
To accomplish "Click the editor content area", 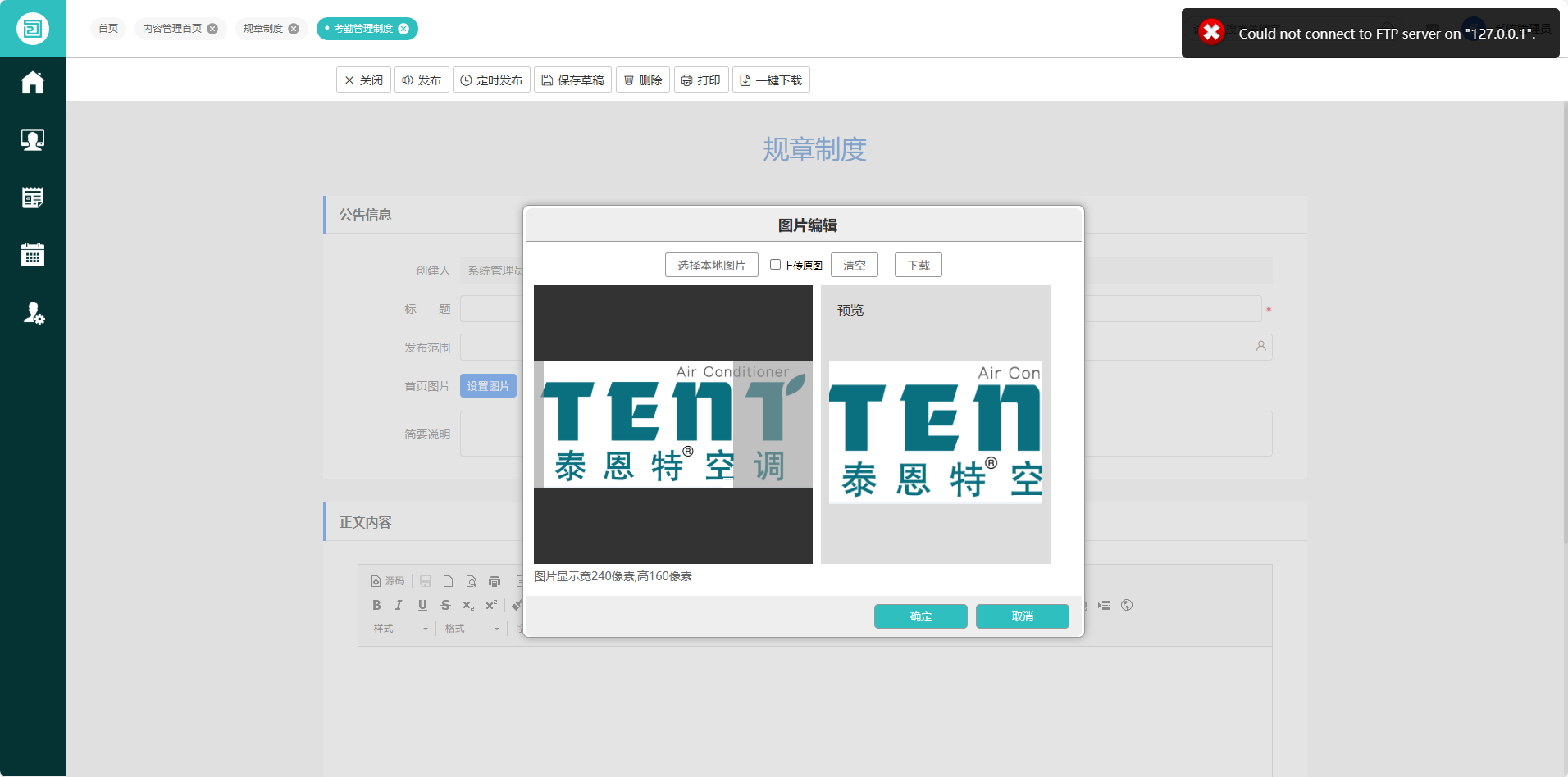I will click(814, 711).
